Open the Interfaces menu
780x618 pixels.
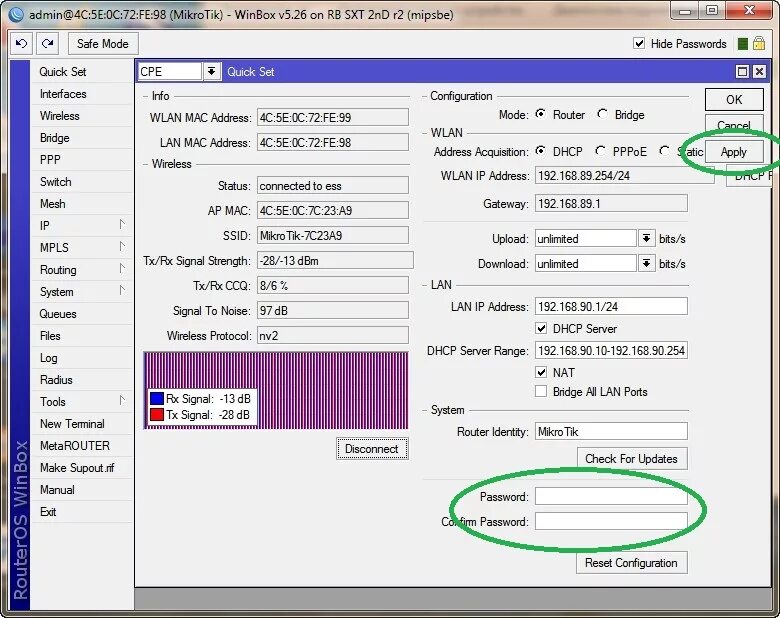(82, 94)
